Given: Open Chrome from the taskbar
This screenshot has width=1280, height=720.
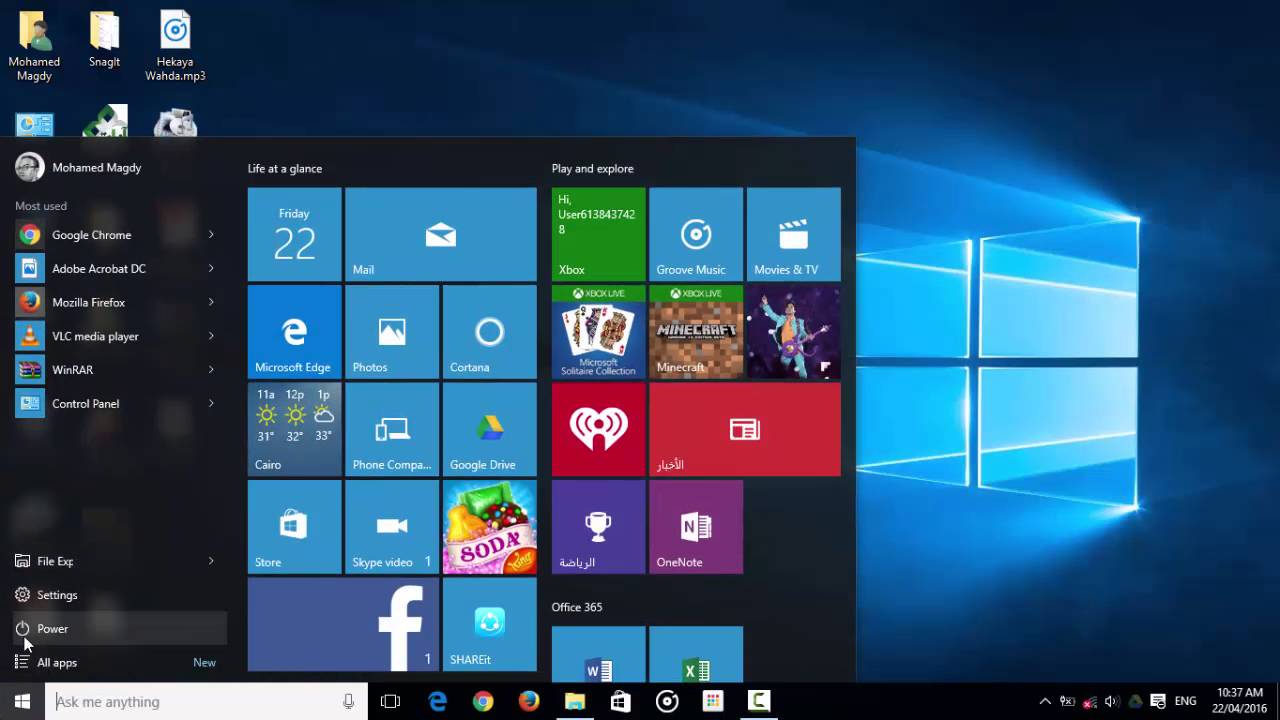Looking at the screenshot, I should [483, 701].
